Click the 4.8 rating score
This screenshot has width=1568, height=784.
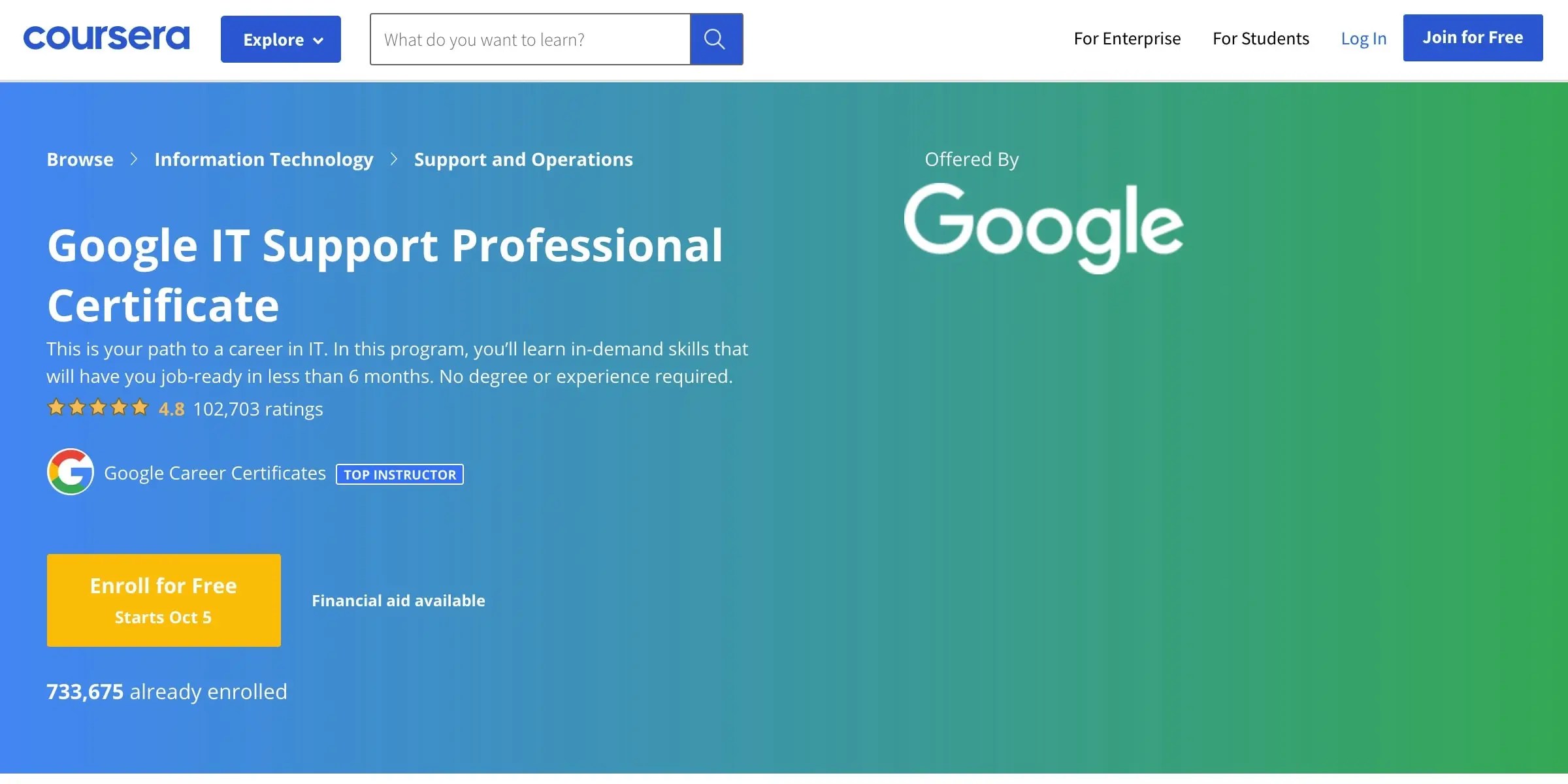(x=171, y=408)
